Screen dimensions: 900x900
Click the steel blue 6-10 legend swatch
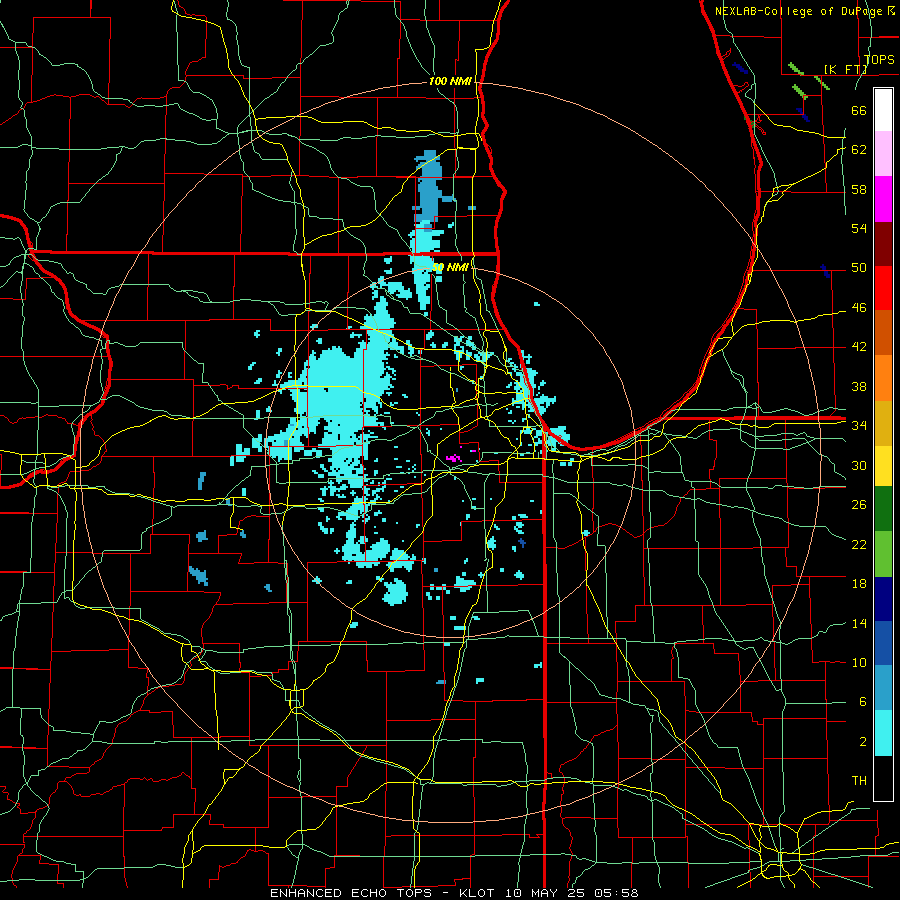pos(883,688)
